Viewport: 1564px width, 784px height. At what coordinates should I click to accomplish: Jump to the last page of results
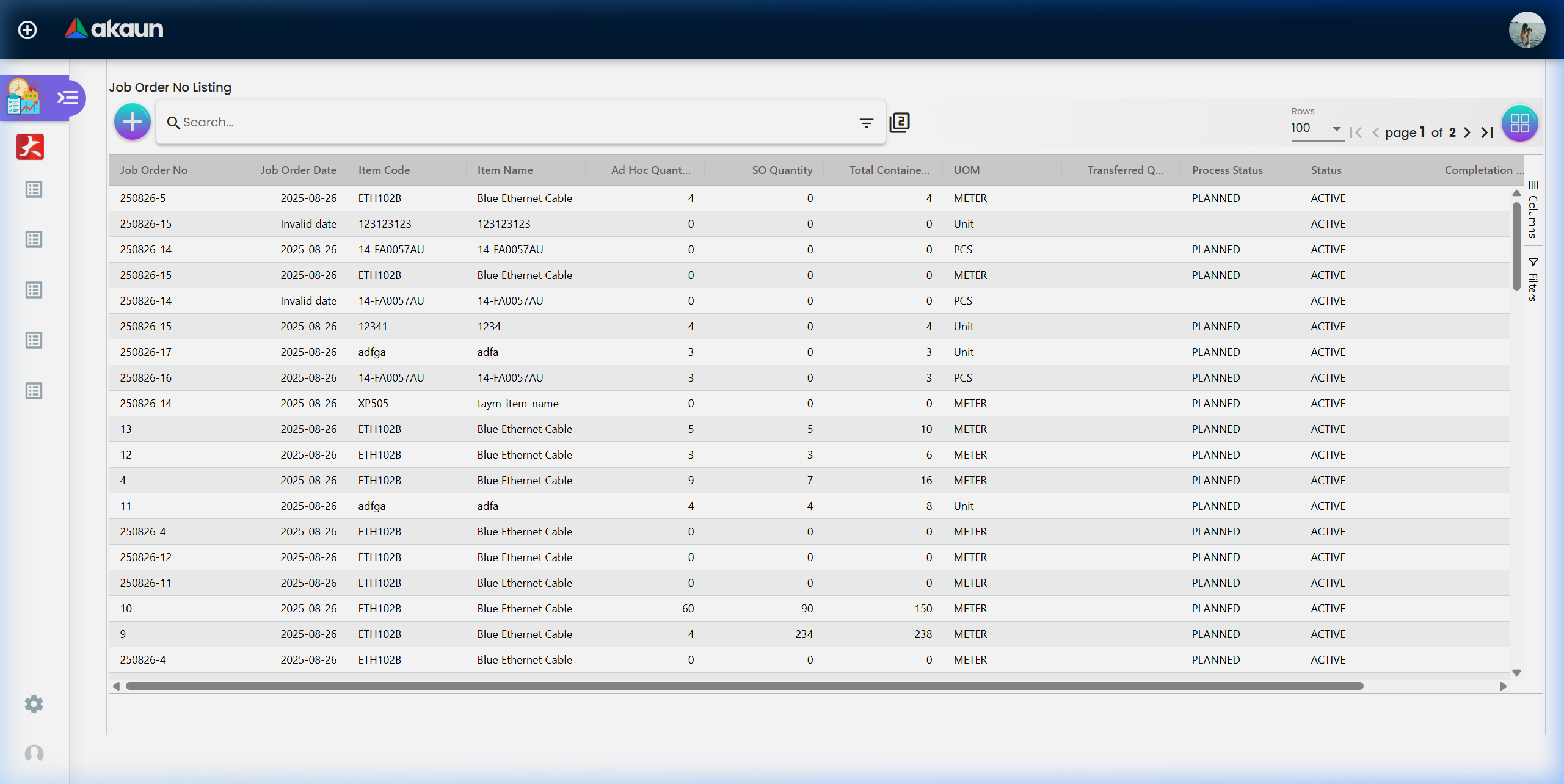1486,132
